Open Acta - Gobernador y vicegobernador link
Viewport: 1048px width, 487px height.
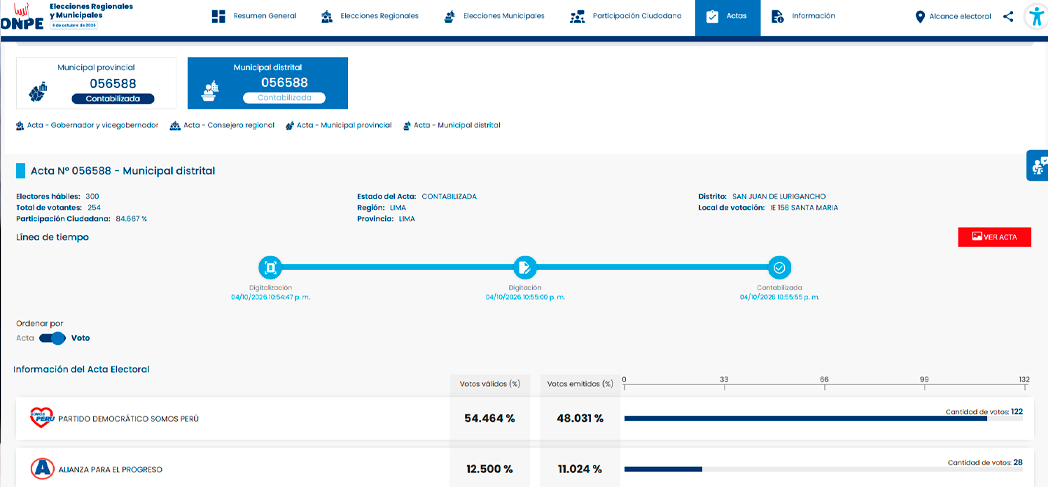coord(92,125)
